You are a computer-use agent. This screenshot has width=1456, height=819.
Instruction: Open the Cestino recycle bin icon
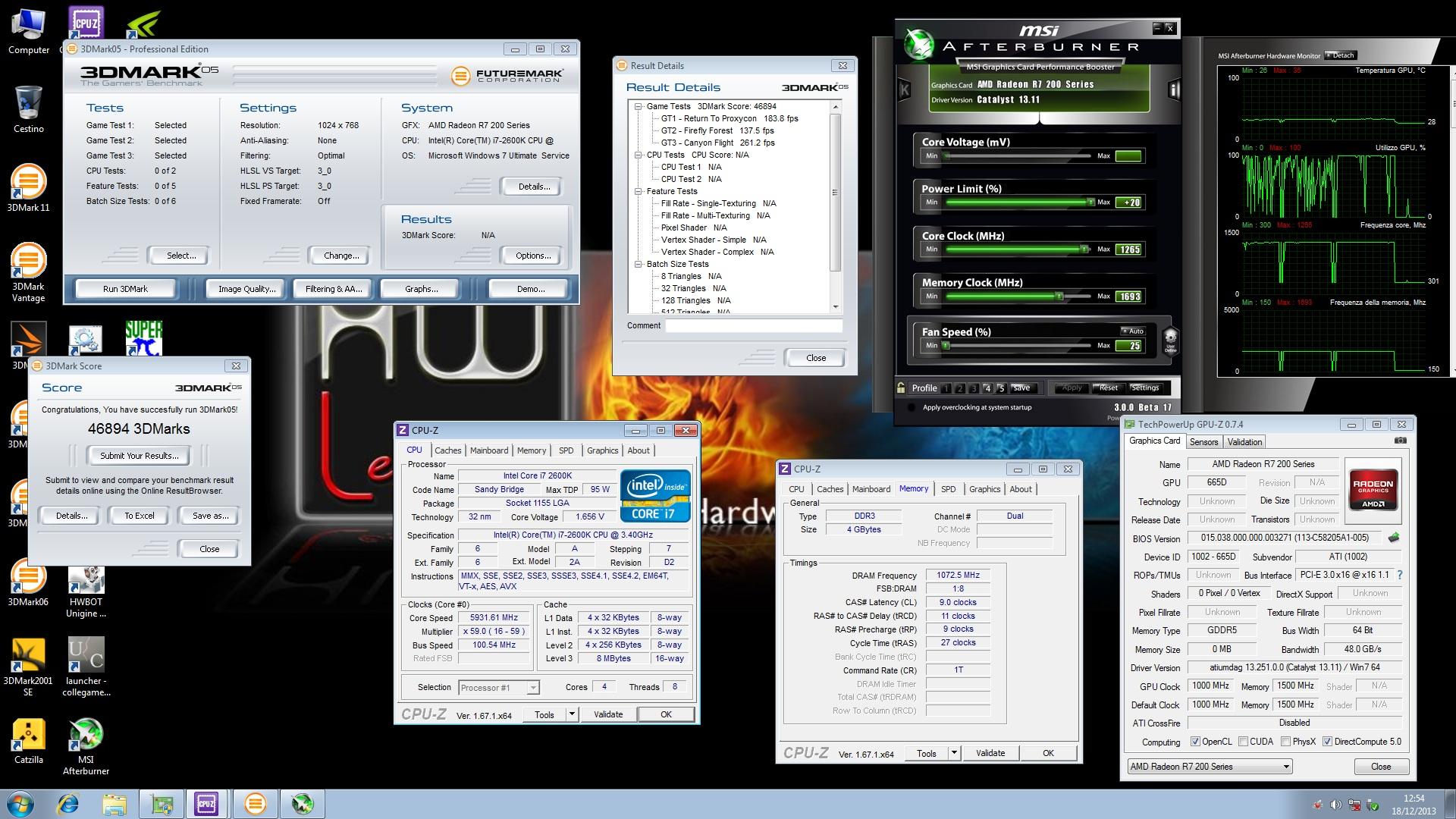pos(29,108)
